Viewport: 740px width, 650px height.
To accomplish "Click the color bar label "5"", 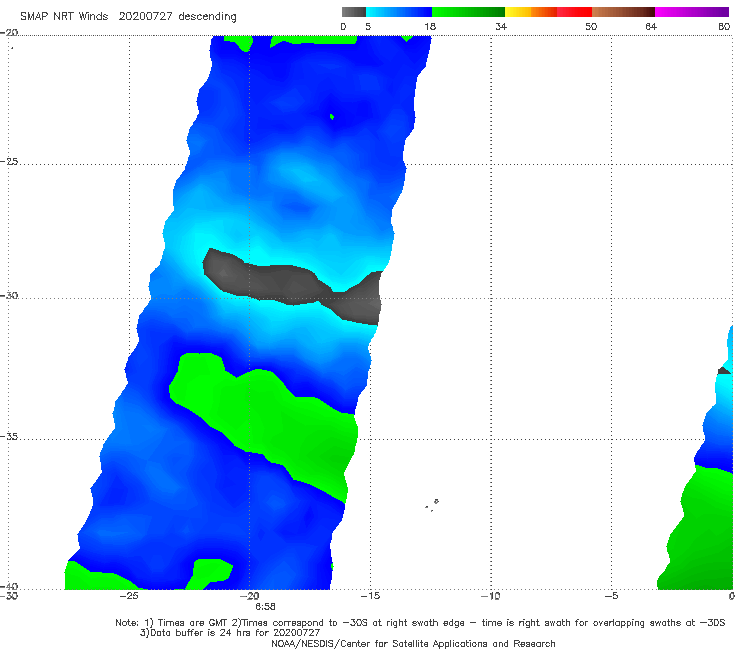I will click(368, 26).
